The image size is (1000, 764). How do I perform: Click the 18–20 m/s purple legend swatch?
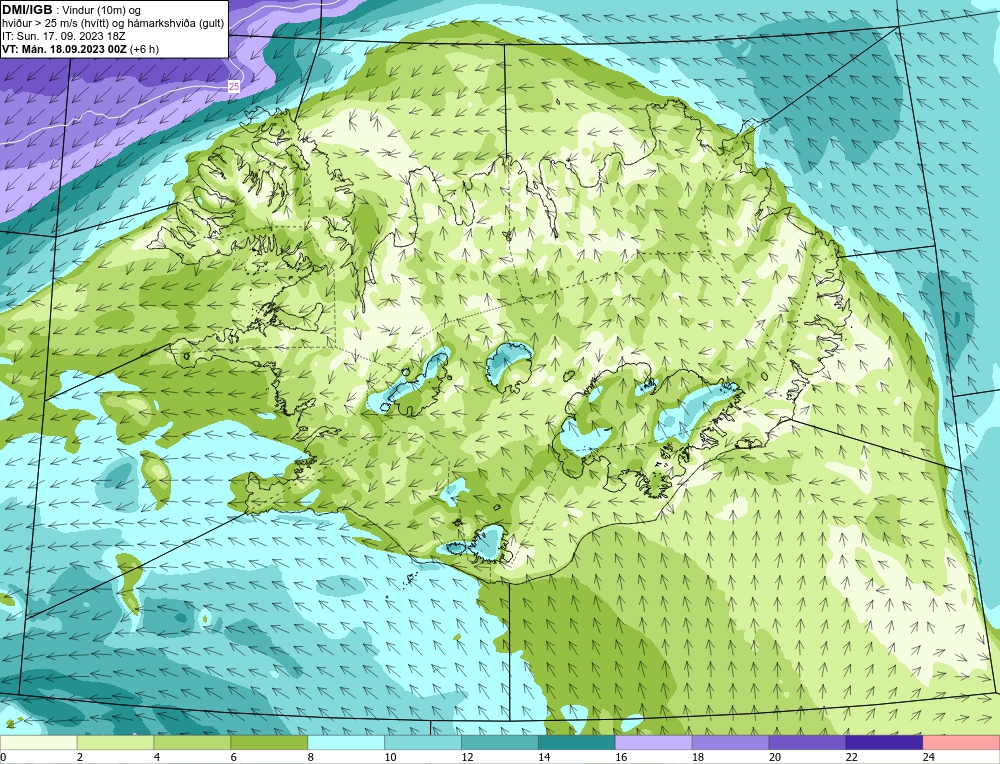730,743
